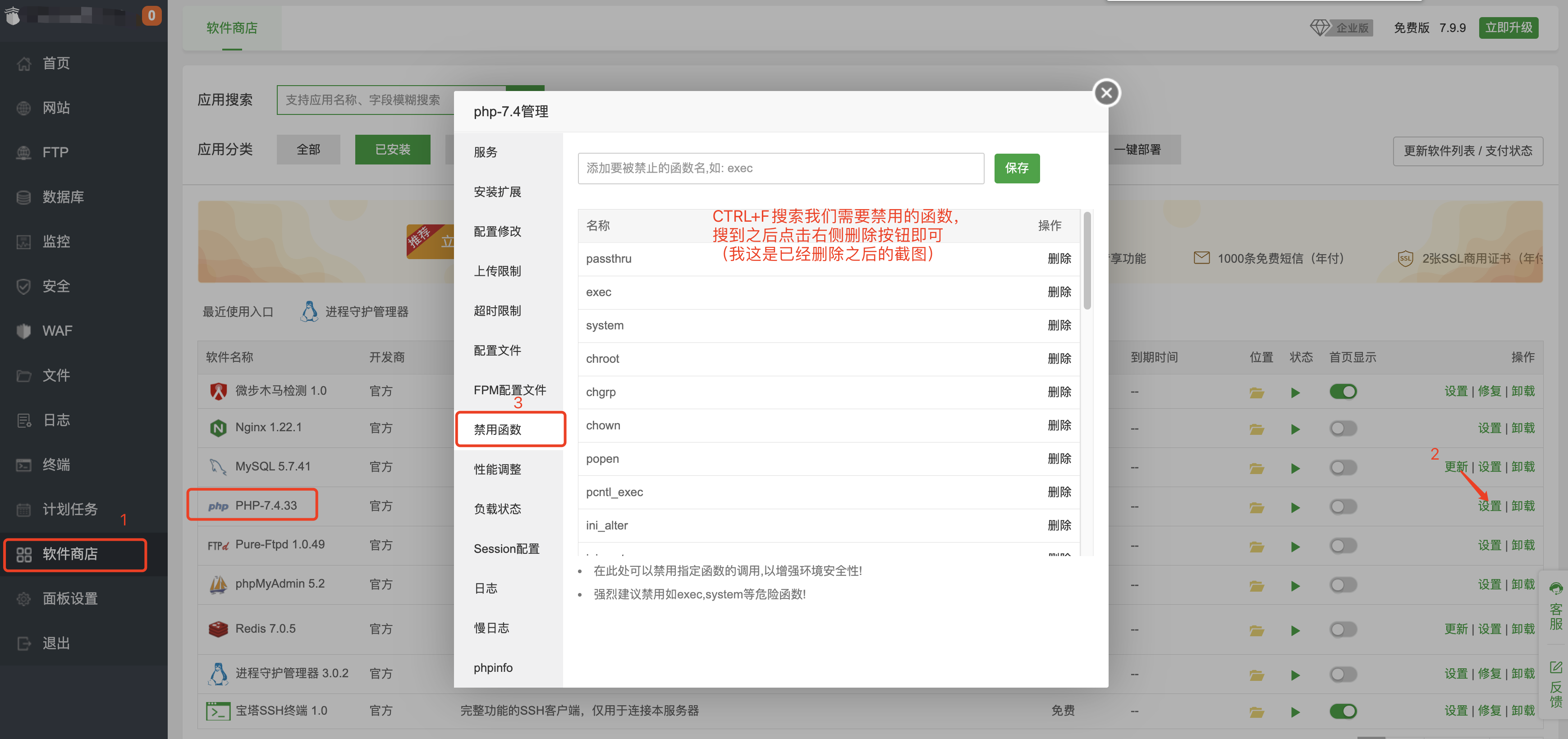This screenshot has width=1568, height=739.
Task: Delete the exec function entry
Action: pyautogui.click(x=1060, y=292)
